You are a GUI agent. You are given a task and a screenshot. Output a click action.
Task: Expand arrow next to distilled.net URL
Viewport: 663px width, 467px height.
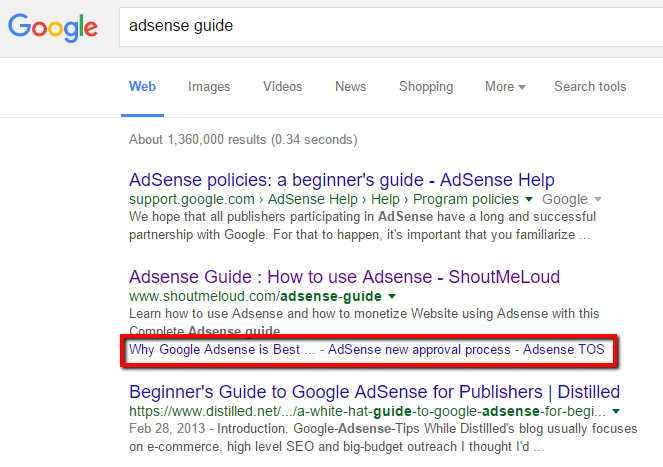click(x=616, y=411)
